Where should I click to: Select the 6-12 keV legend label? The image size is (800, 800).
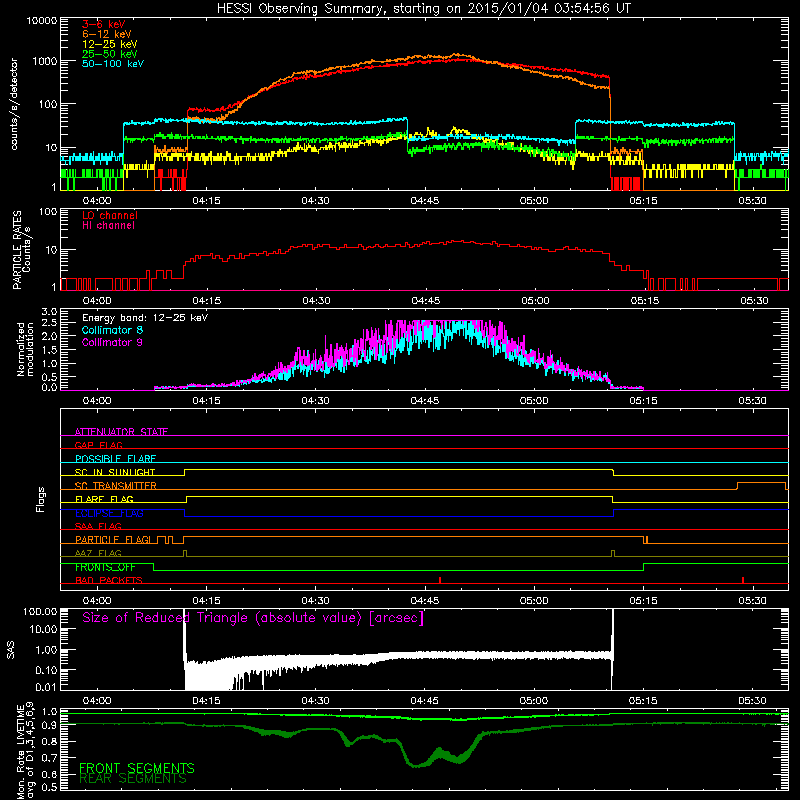click(x=107, y=34)
